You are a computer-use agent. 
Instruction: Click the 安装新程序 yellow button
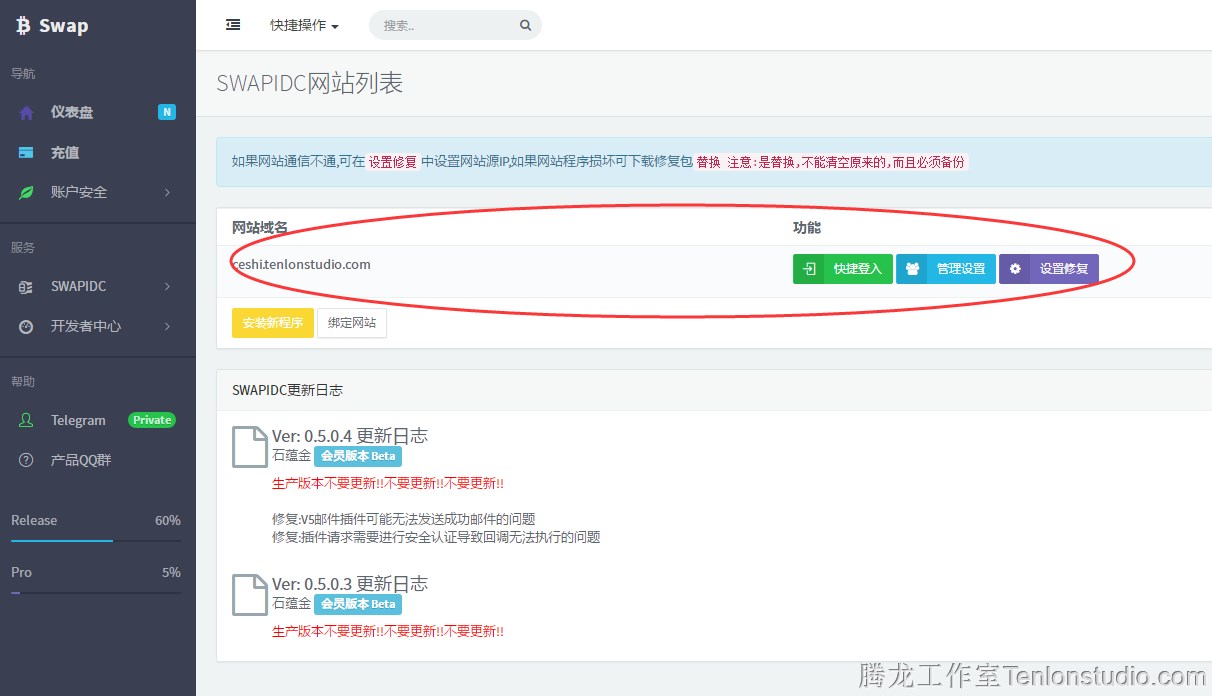point(273,323)
